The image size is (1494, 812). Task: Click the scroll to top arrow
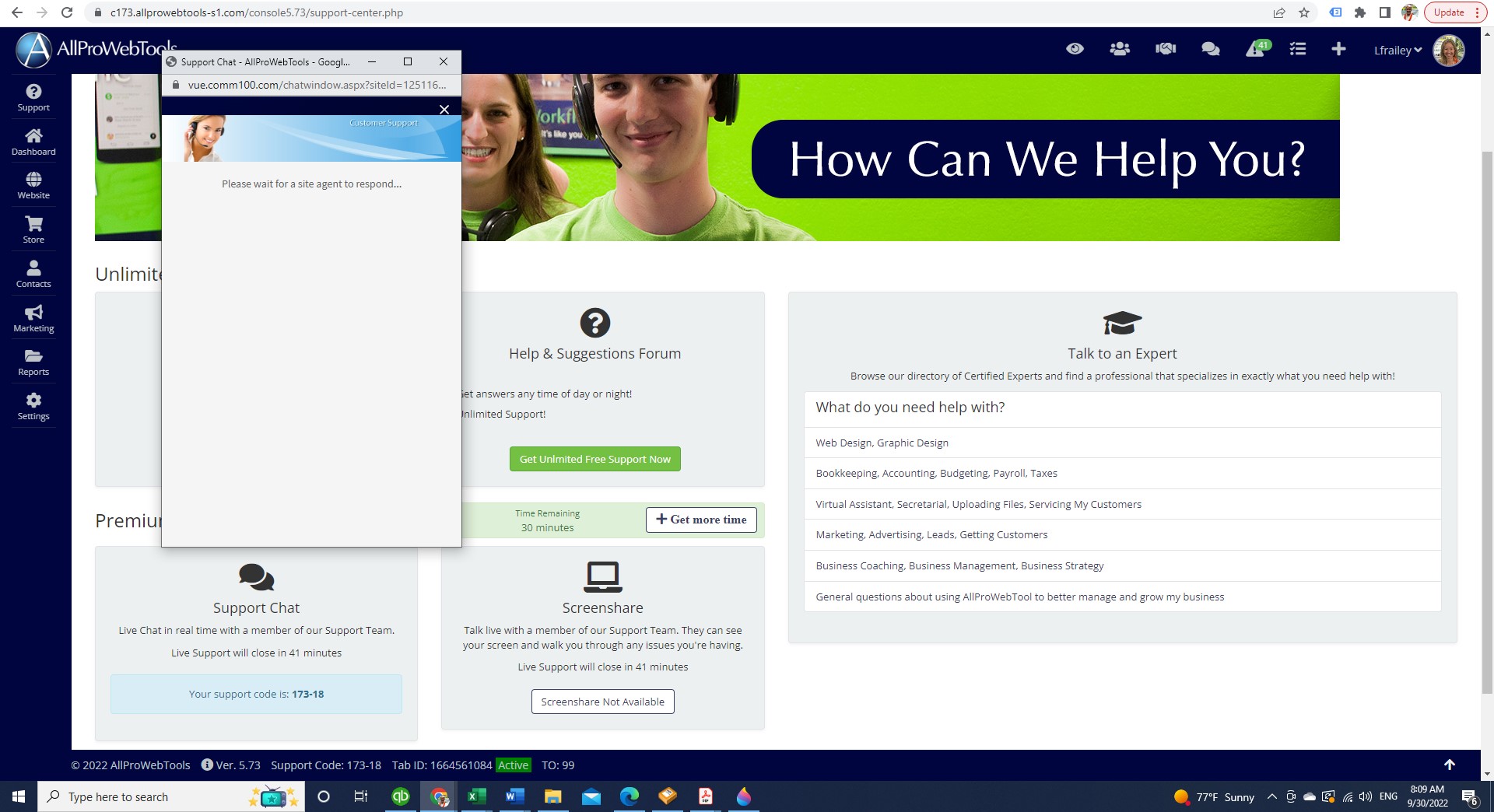click(1449, 765)
